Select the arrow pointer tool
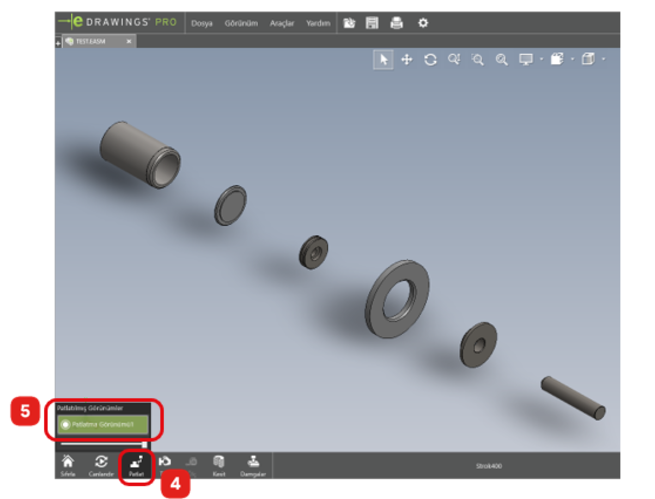The height and width of the screenshot is (499, 655). (x=384, y=59)
